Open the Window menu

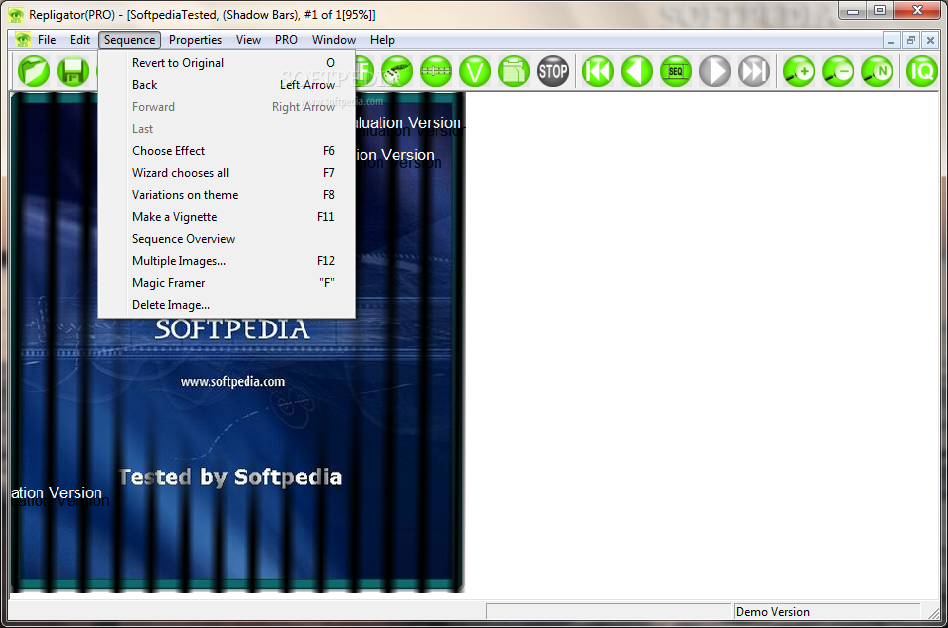click(334, 40)
